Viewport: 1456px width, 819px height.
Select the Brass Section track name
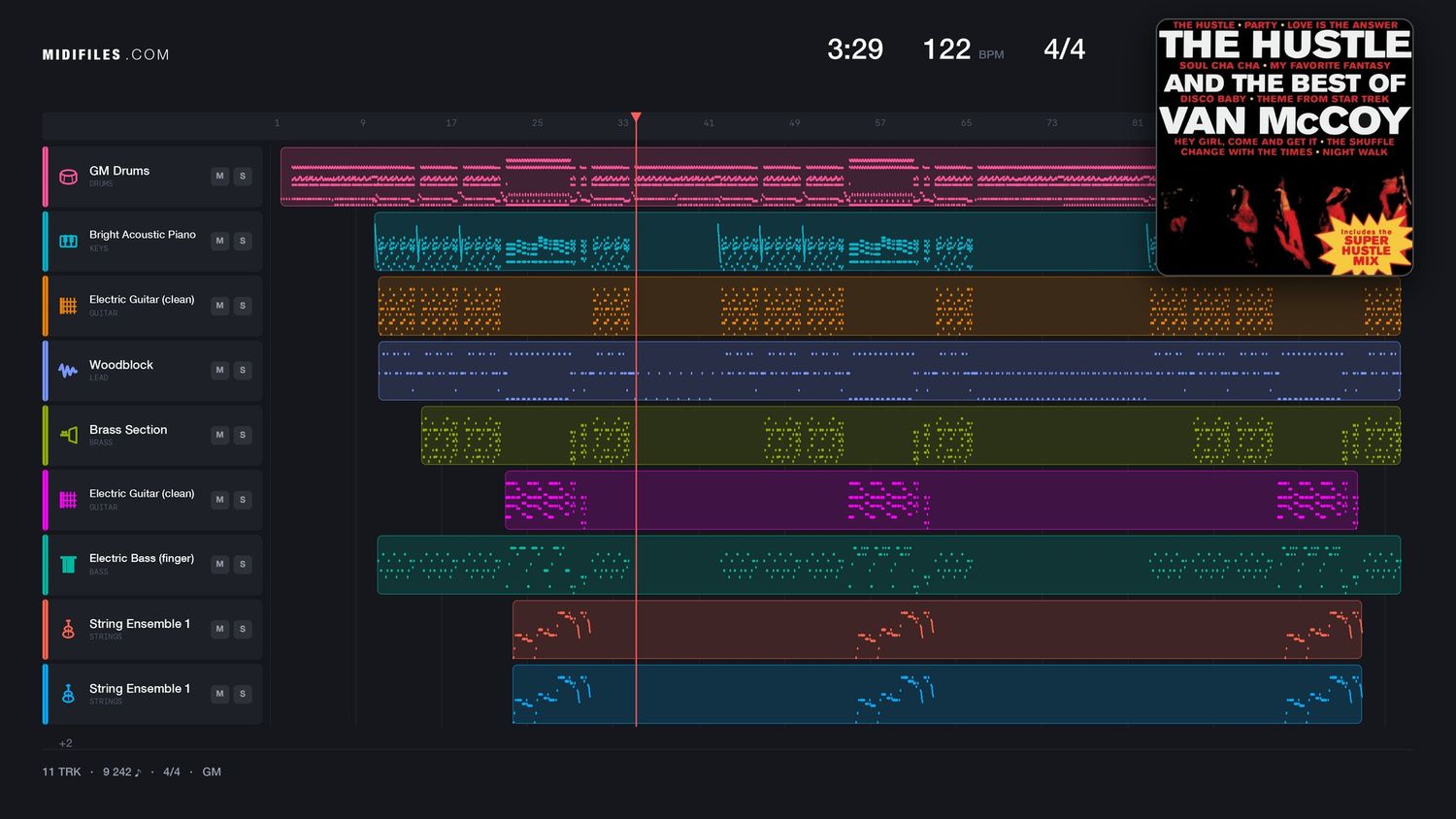click(x=128, y=430)
